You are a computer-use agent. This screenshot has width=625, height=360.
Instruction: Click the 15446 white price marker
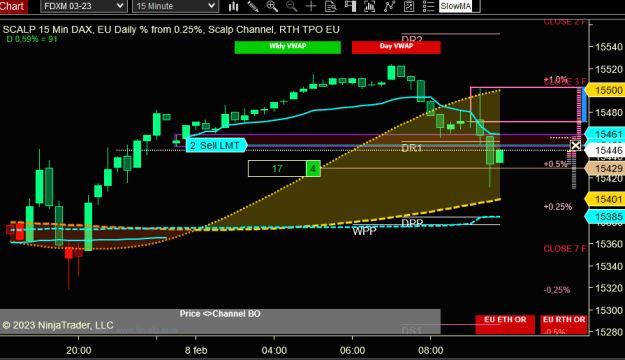pos(605,150)
